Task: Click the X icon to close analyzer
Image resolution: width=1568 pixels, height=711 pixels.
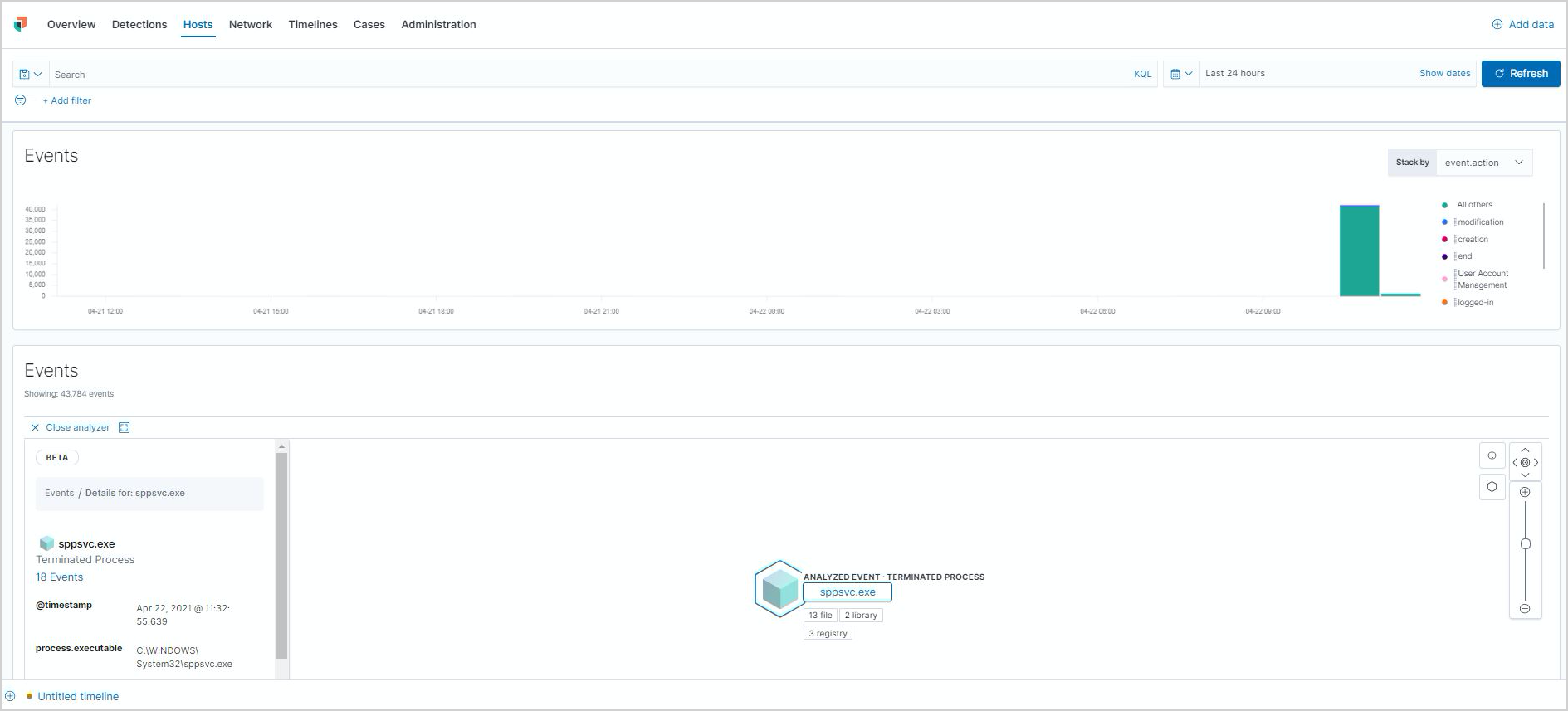Action: (x=35, y=428)
